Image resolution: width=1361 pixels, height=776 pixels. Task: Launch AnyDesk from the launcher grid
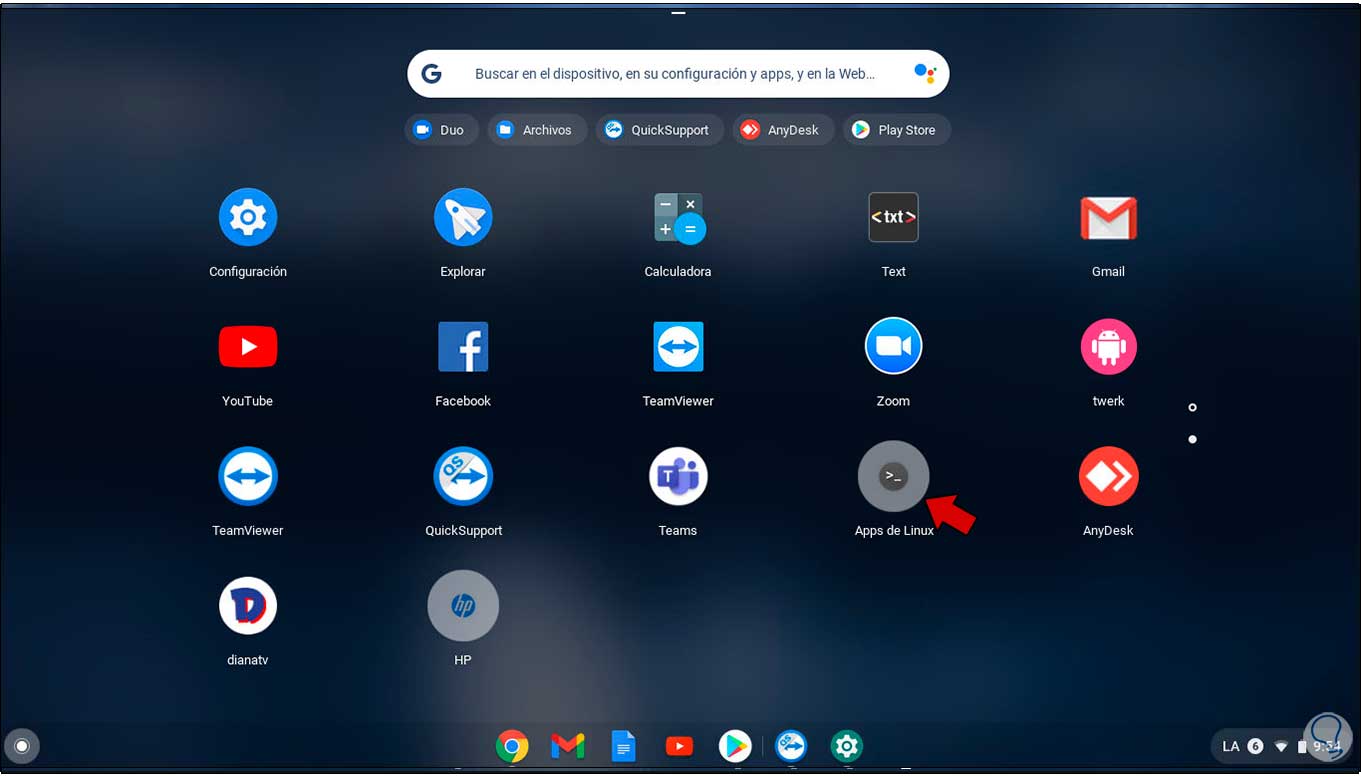click(x=1108, y=476)
